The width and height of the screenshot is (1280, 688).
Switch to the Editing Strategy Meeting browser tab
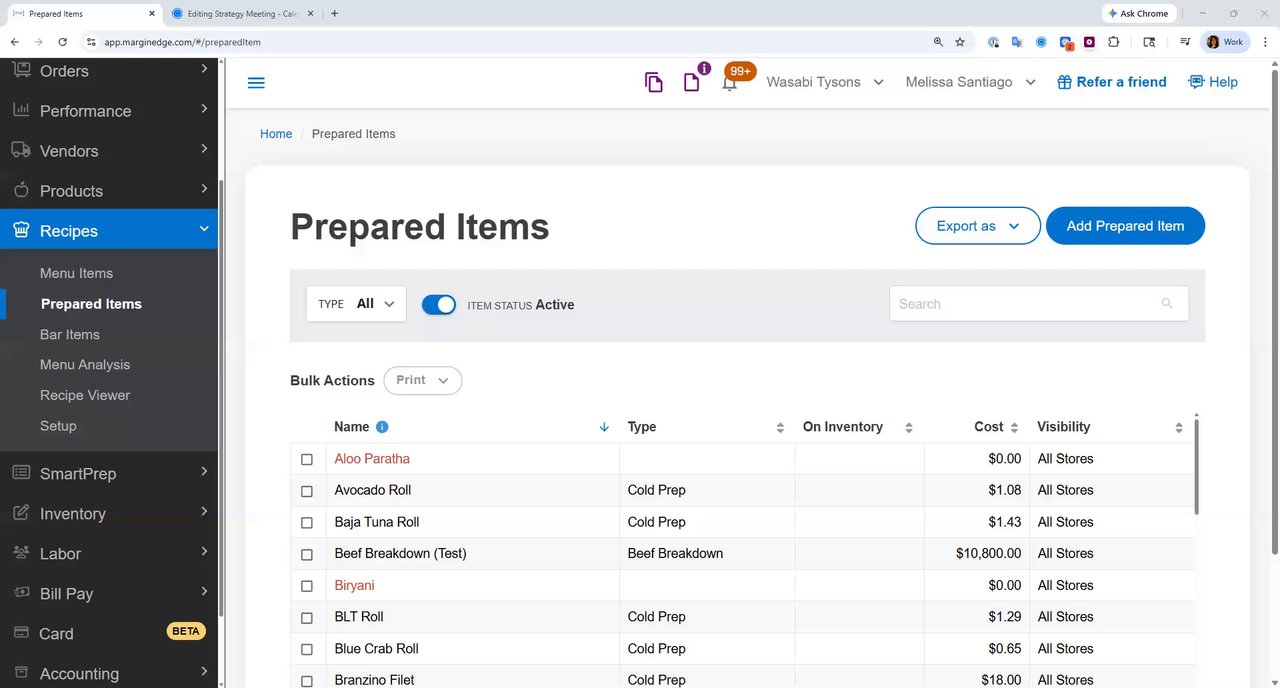click(242, 14)
